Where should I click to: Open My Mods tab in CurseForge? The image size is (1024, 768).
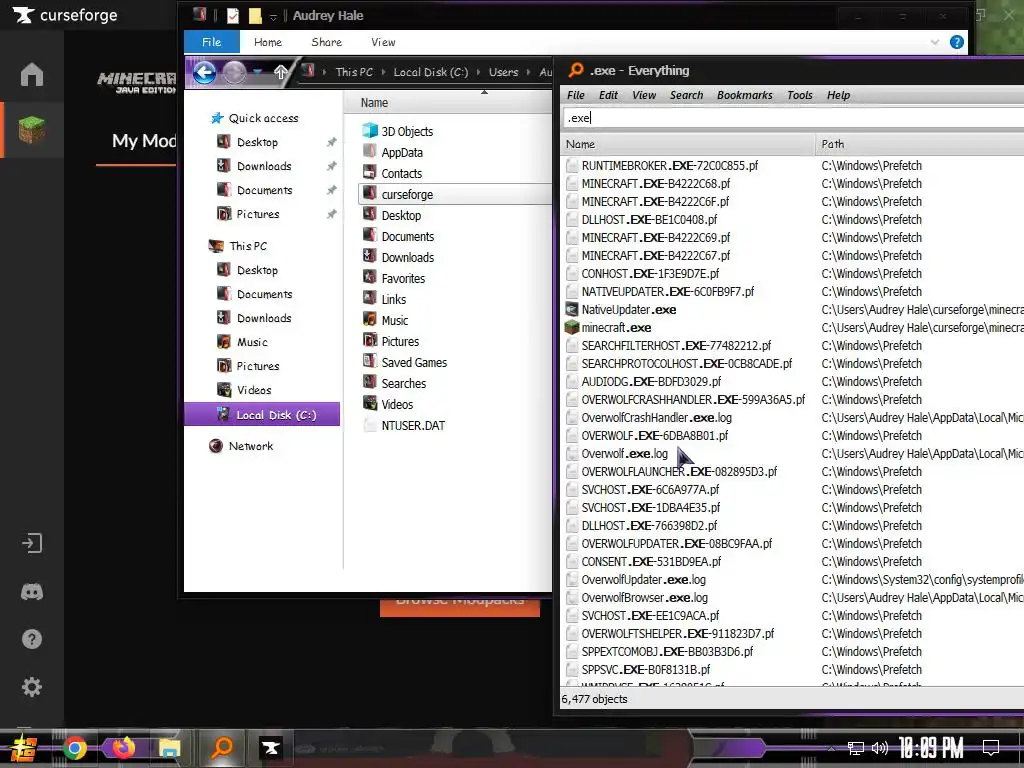tap(144, 141)
